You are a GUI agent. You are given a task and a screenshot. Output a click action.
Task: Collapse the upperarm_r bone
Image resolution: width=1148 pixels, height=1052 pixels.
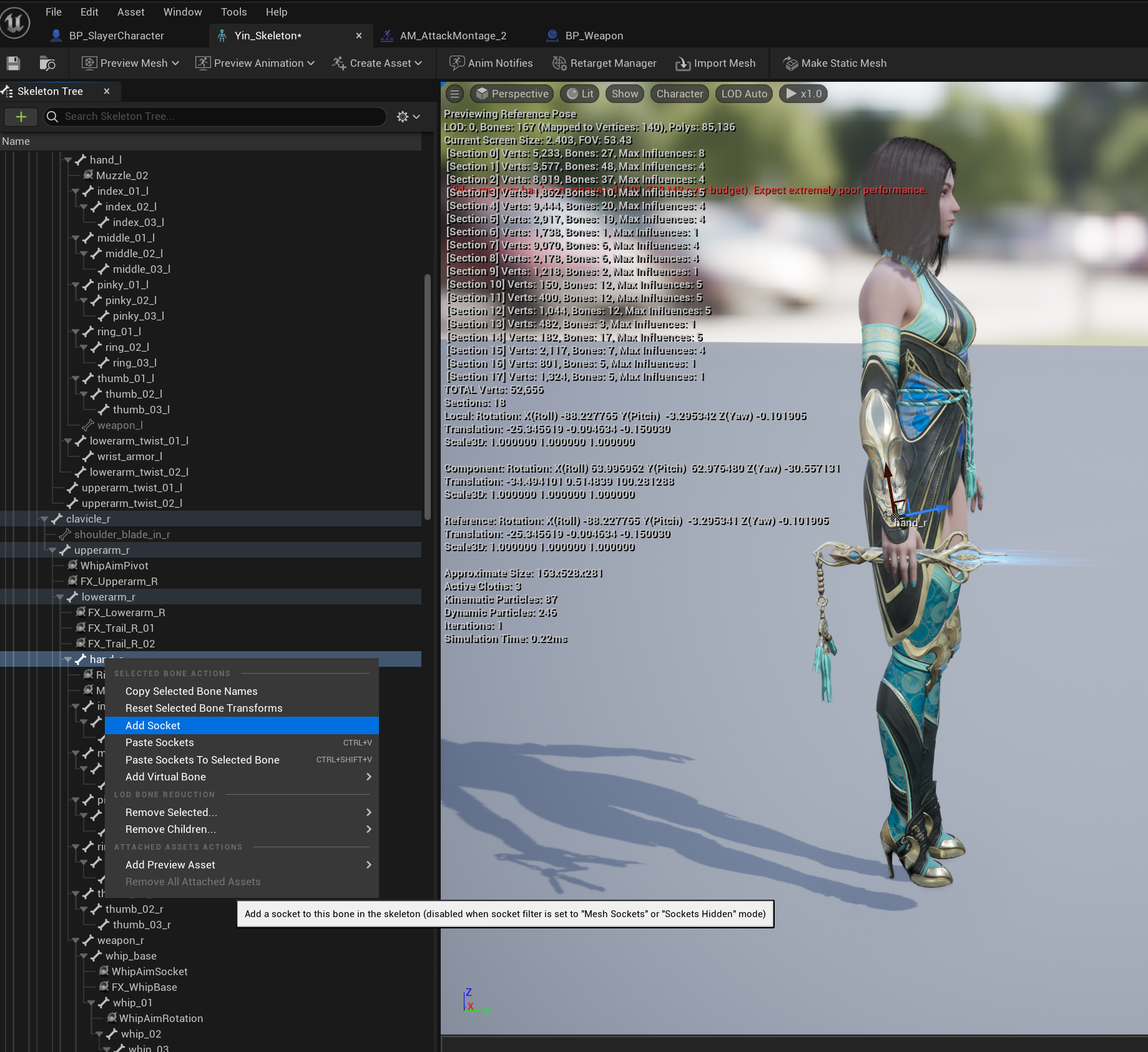pos(52,550)
